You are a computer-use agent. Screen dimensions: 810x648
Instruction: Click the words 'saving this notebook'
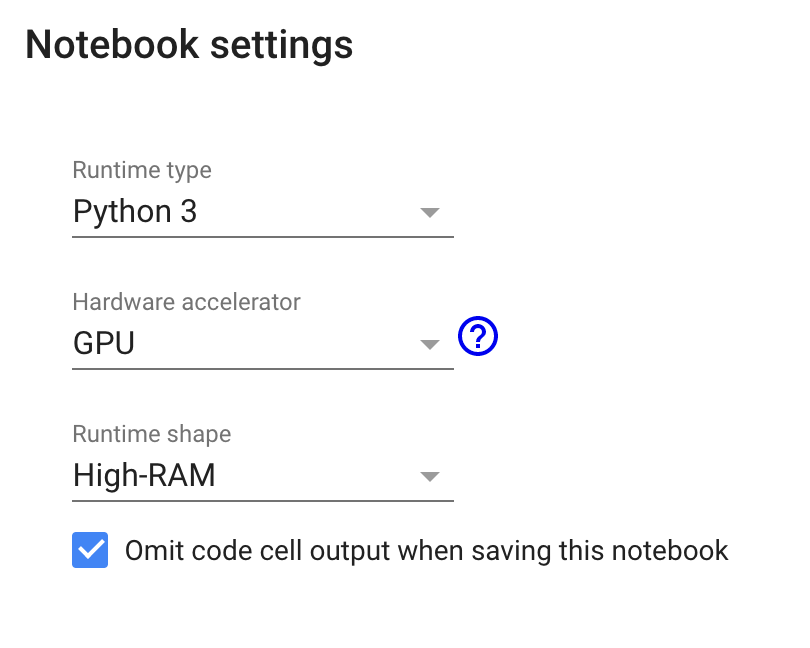[x=600, y=551]
